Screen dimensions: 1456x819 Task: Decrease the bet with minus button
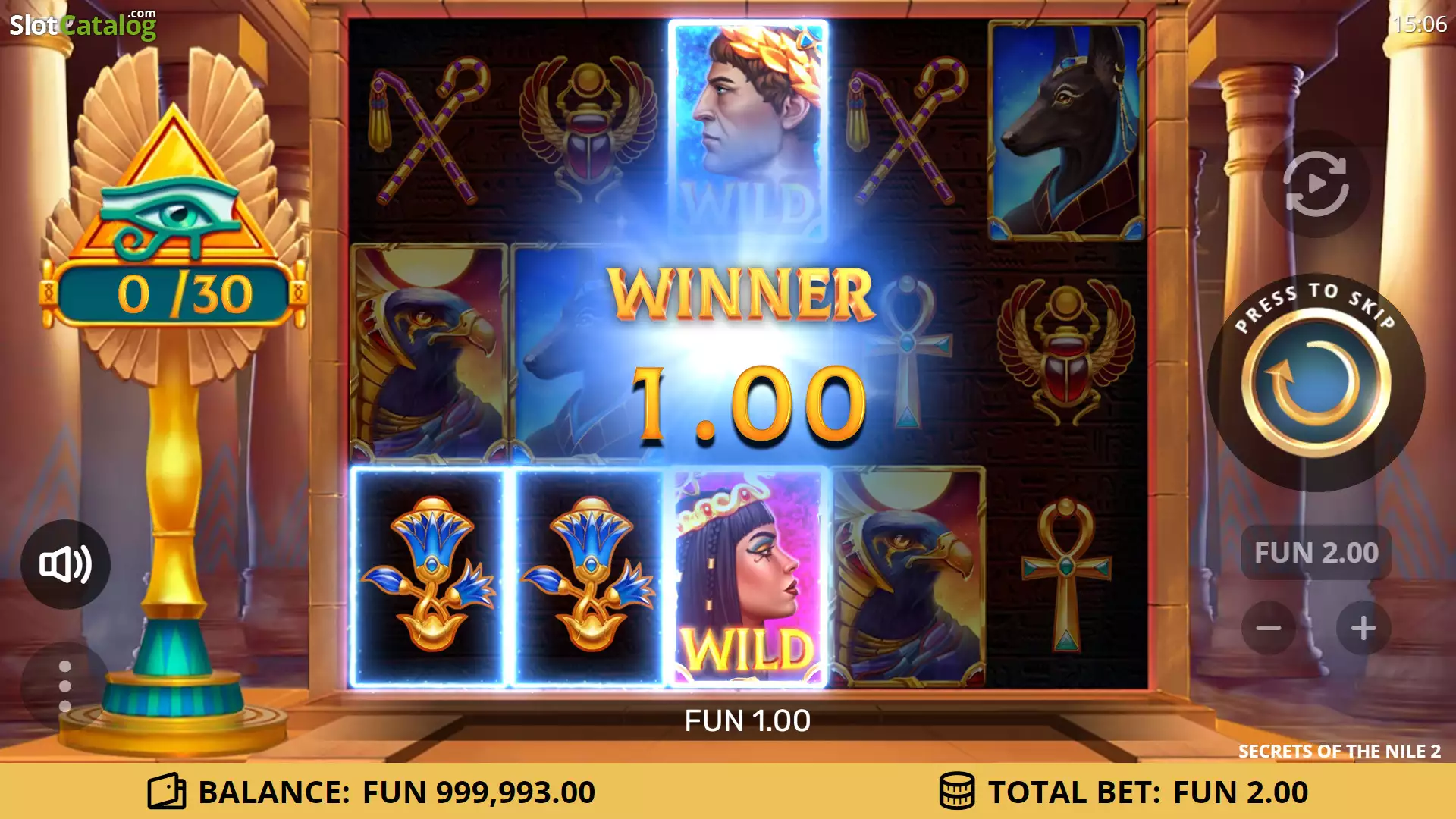click(x=1269, y=628)
